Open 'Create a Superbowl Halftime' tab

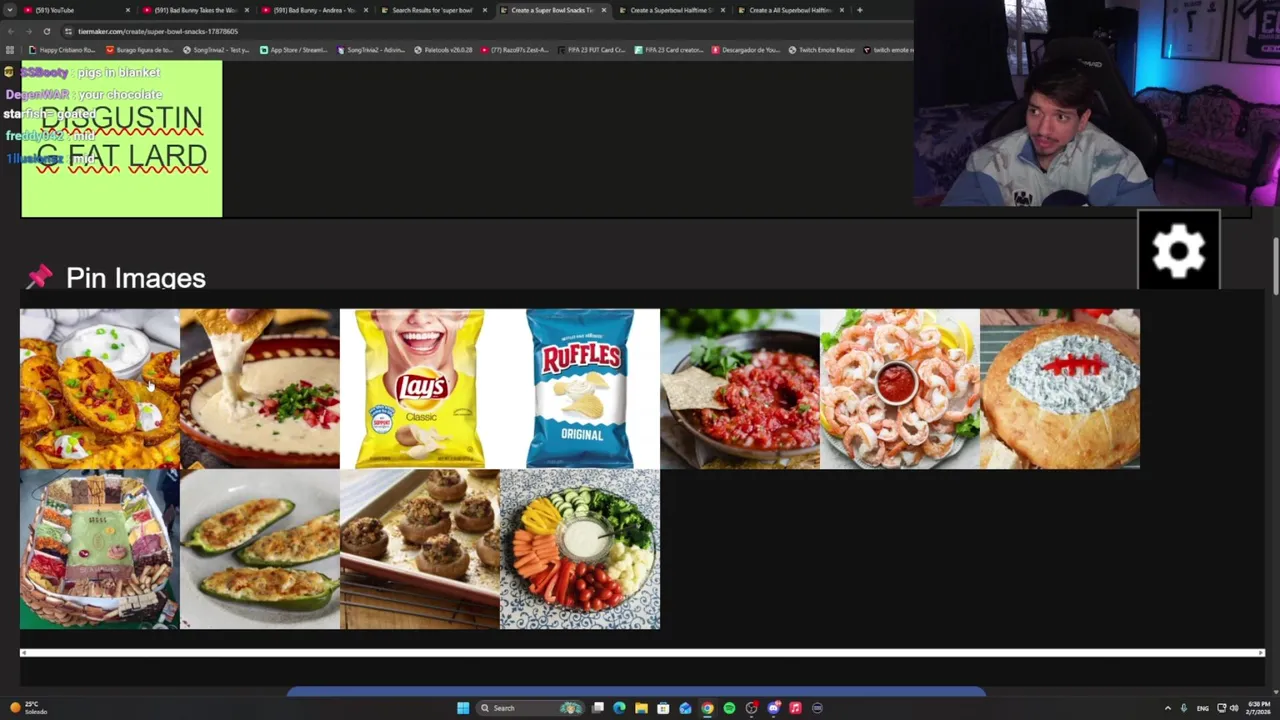coord(670,10)
